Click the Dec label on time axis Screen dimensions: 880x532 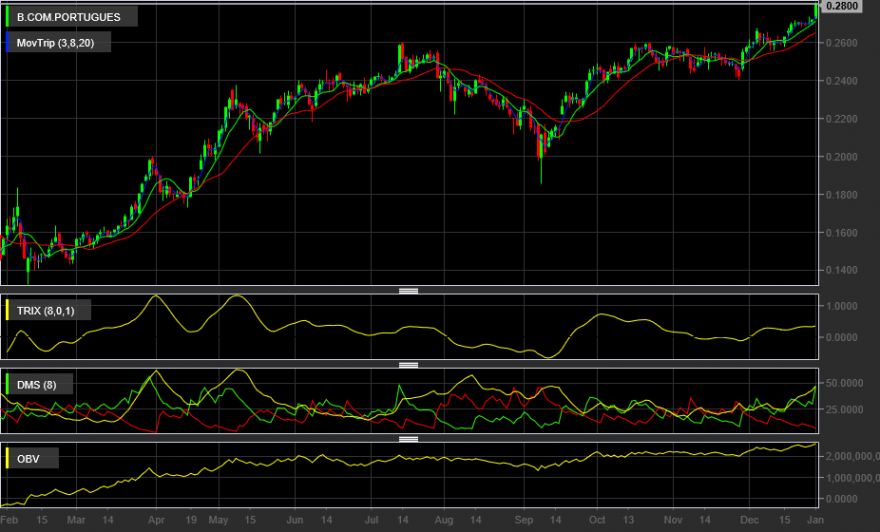click(749, 520)
